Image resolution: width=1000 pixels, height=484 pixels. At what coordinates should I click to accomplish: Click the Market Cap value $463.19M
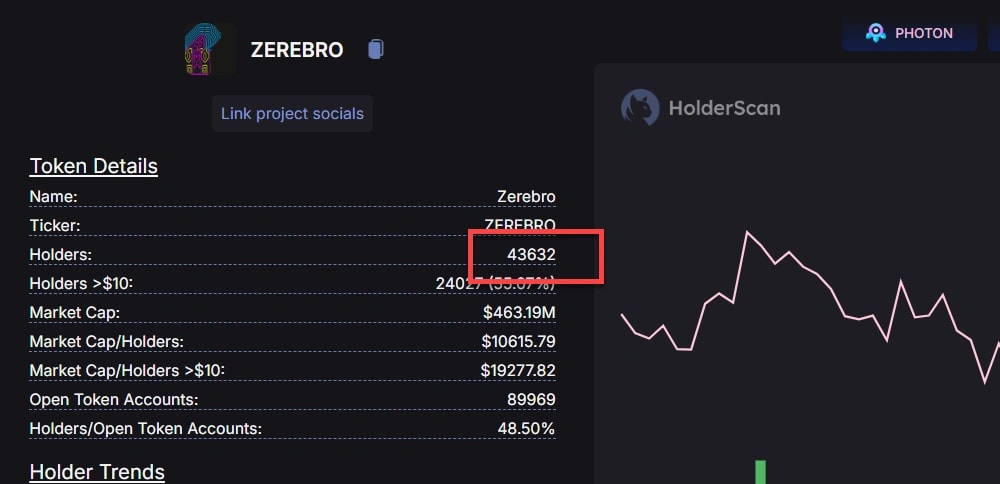pyautogui.click(x=519, y=313)
